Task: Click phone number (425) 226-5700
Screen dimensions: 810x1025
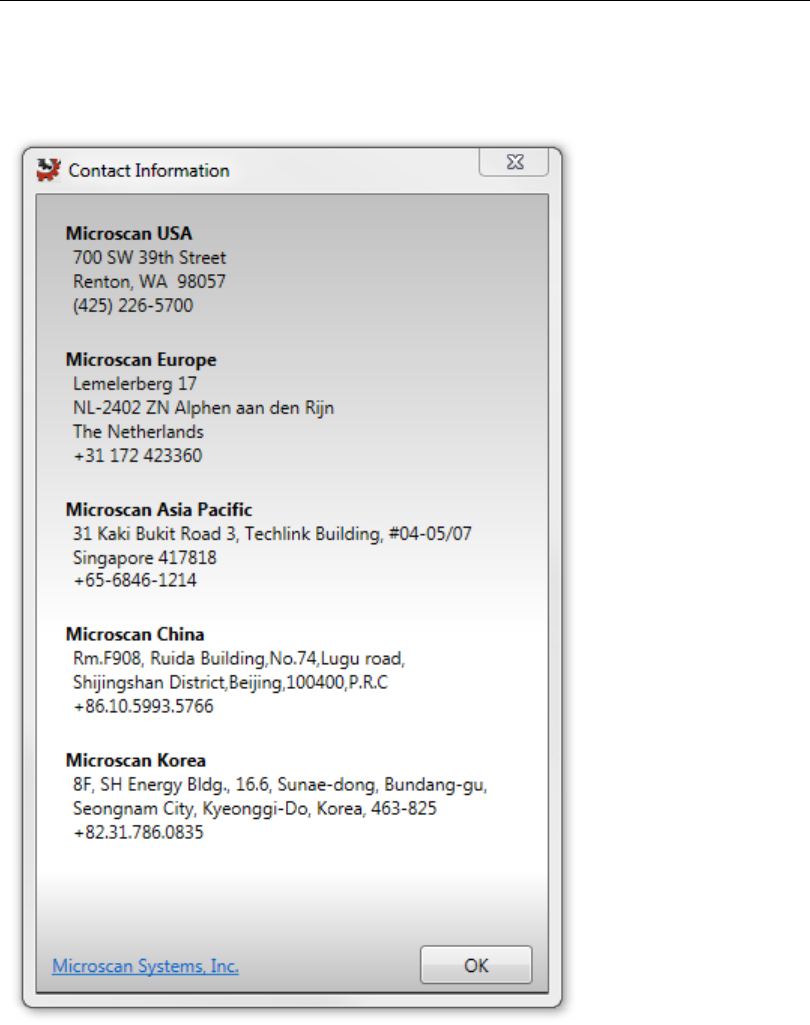Action: (x=133, y=306)
